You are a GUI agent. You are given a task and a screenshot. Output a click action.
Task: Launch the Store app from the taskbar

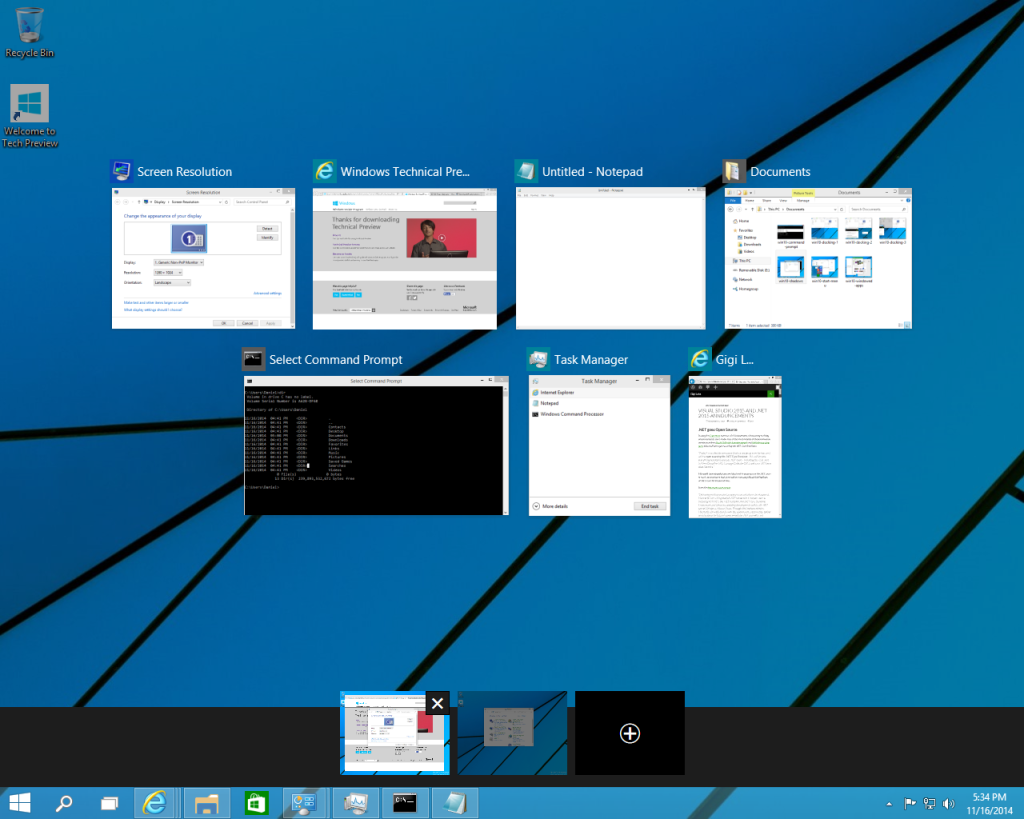point(256,803)
